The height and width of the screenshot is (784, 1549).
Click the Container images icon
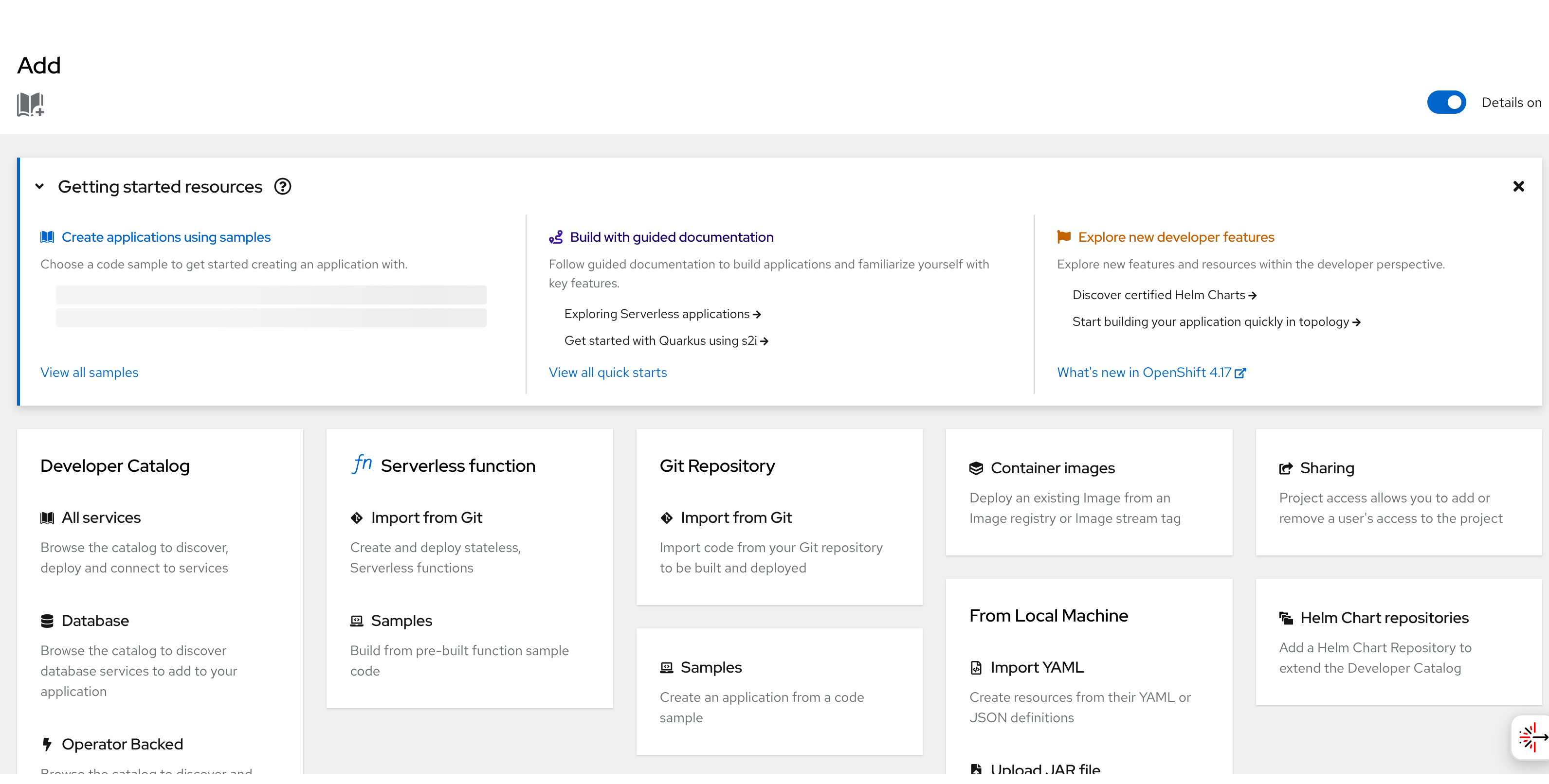[x=976, y=468]
